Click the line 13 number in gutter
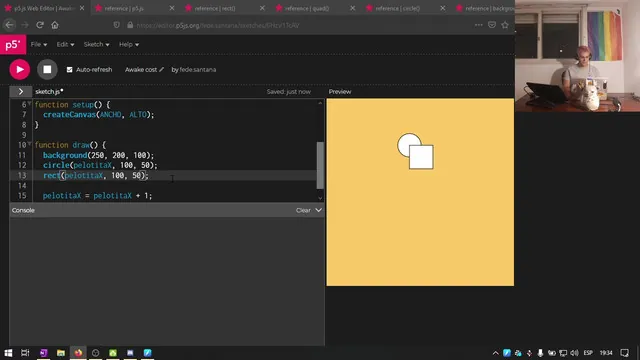Screen dimensions: 640x360 pos(22,176)
